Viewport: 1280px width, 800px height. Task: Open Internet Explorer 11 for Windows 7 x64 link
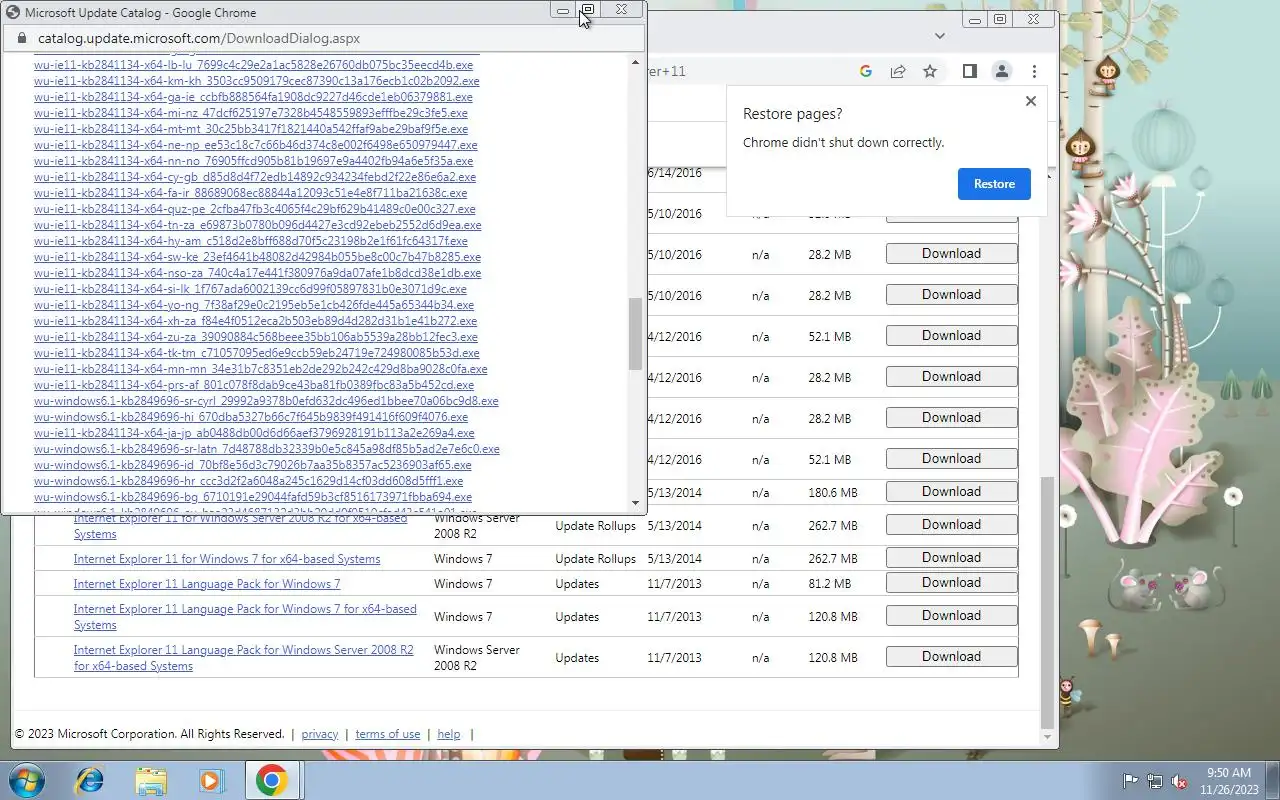point(227,559)
